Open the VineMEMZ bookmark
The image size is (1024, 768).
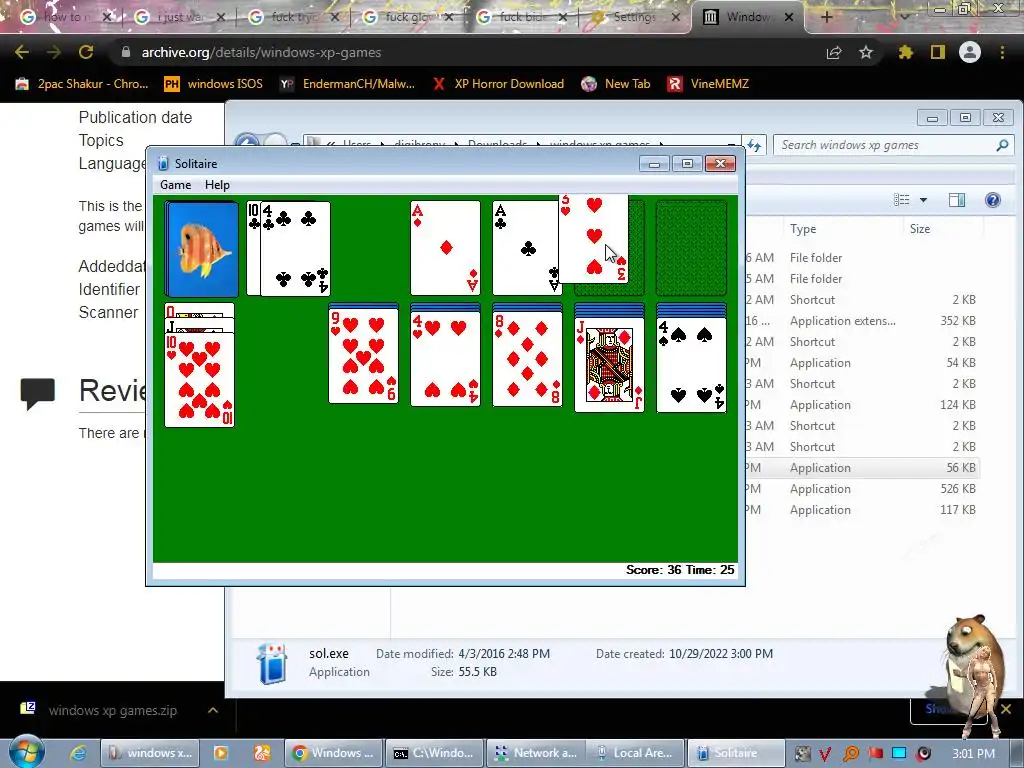(708, 84)
